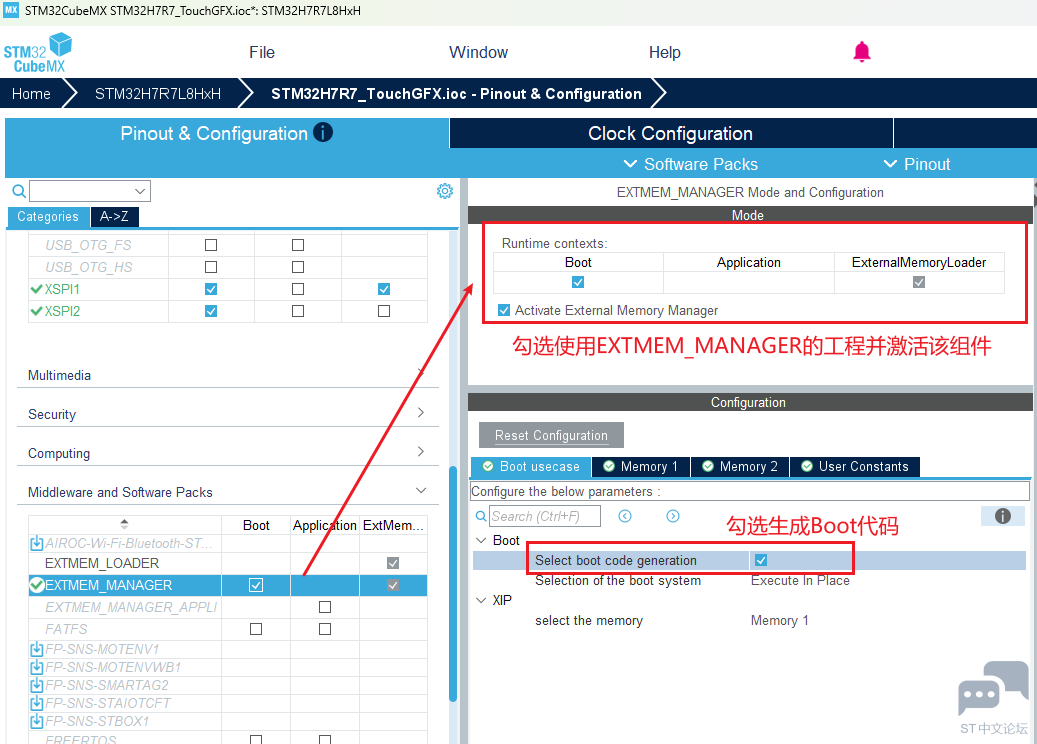The width and height of the screenshot is (1037, 744).
Task: Open the File menu
Action: 262,52
